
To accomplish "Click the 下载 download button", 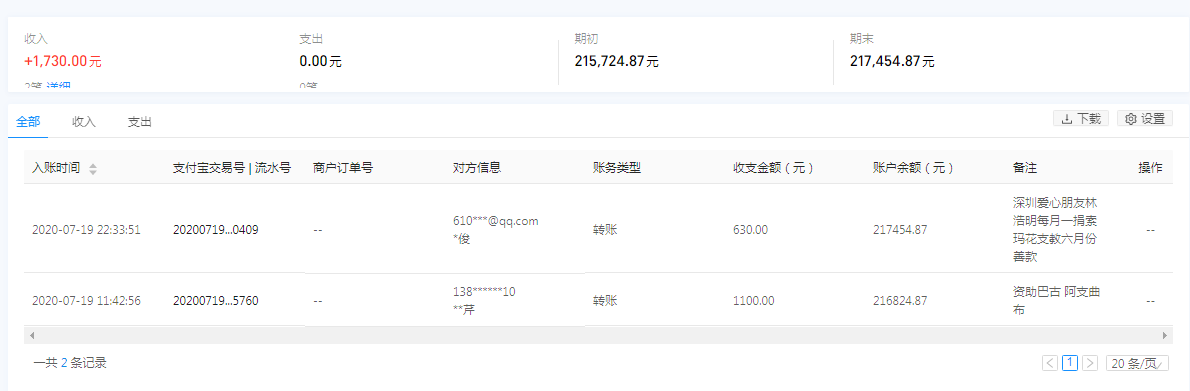I will [1081, 118].
